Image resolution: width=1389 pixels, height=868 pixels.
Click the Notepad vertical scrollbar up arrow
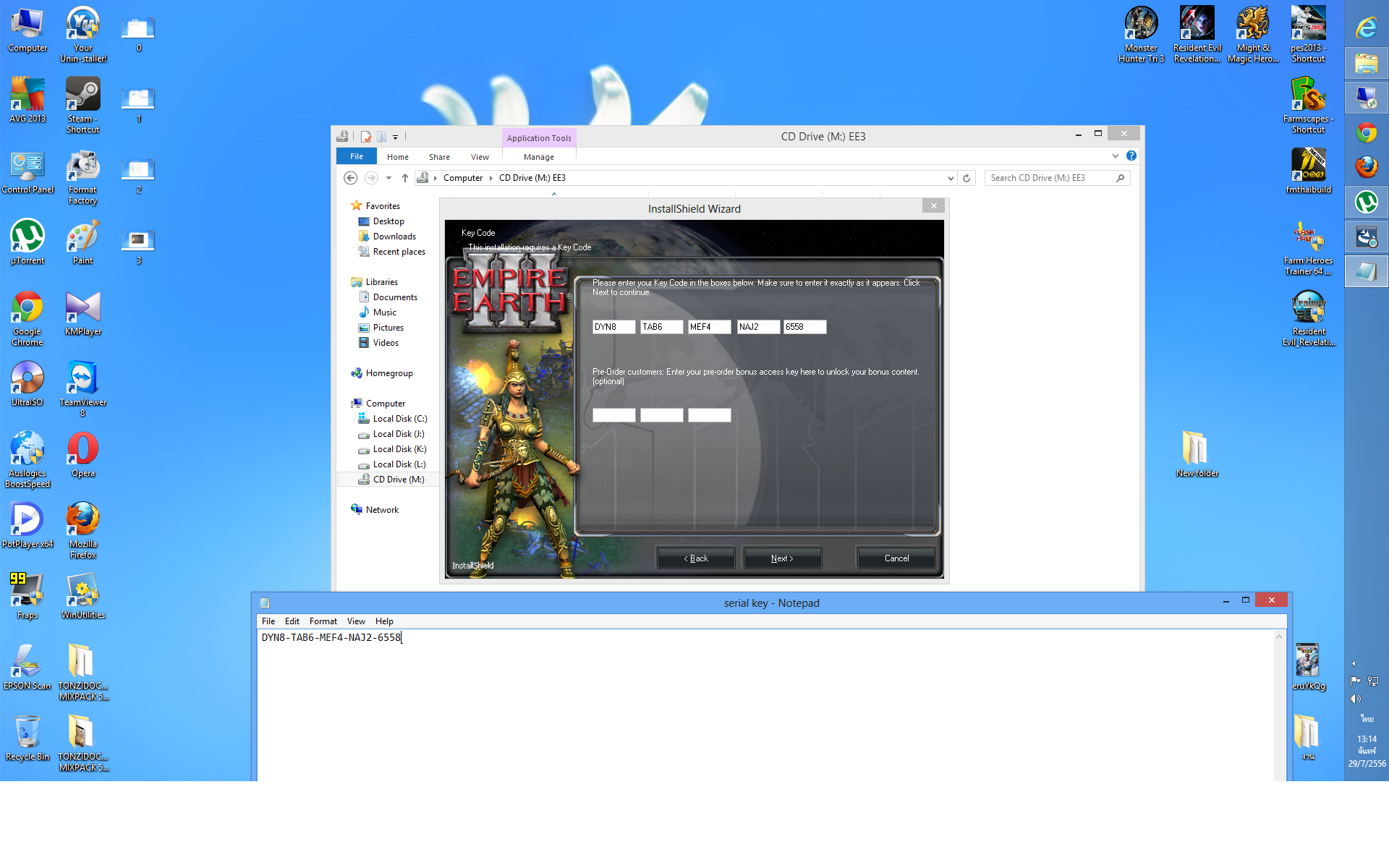click(x=1279, y=637)
